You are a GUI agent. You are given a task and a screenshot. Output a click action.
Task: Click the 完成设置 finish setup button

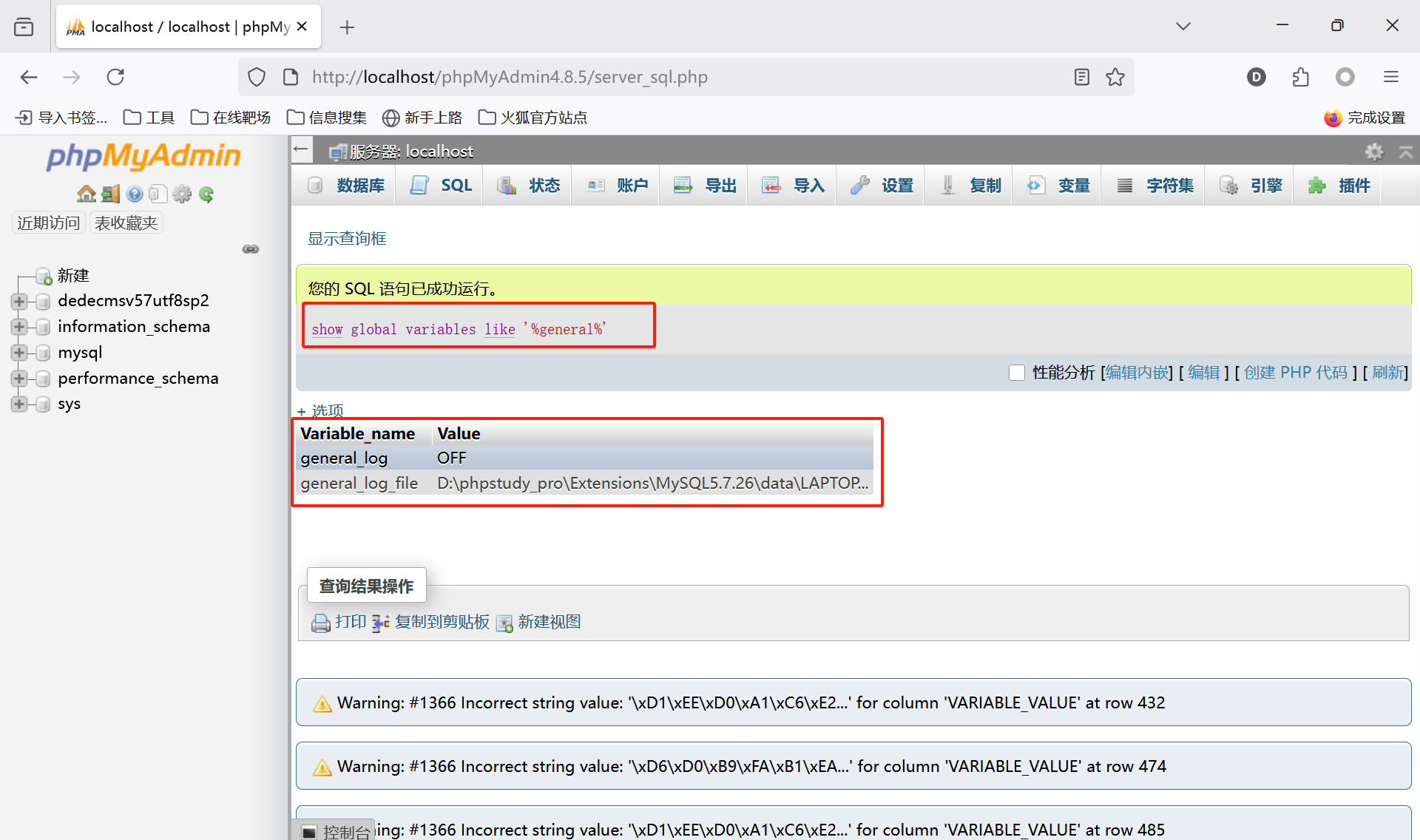(1365, 118)
